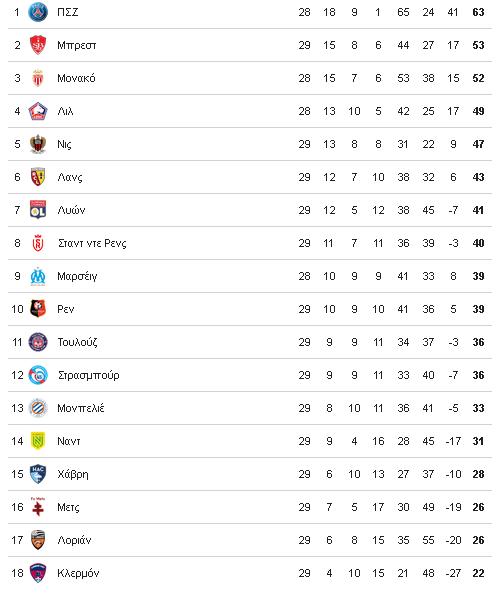Select the Lens club logo
This screenshot has width=492, height=589.
pos(38,177)
